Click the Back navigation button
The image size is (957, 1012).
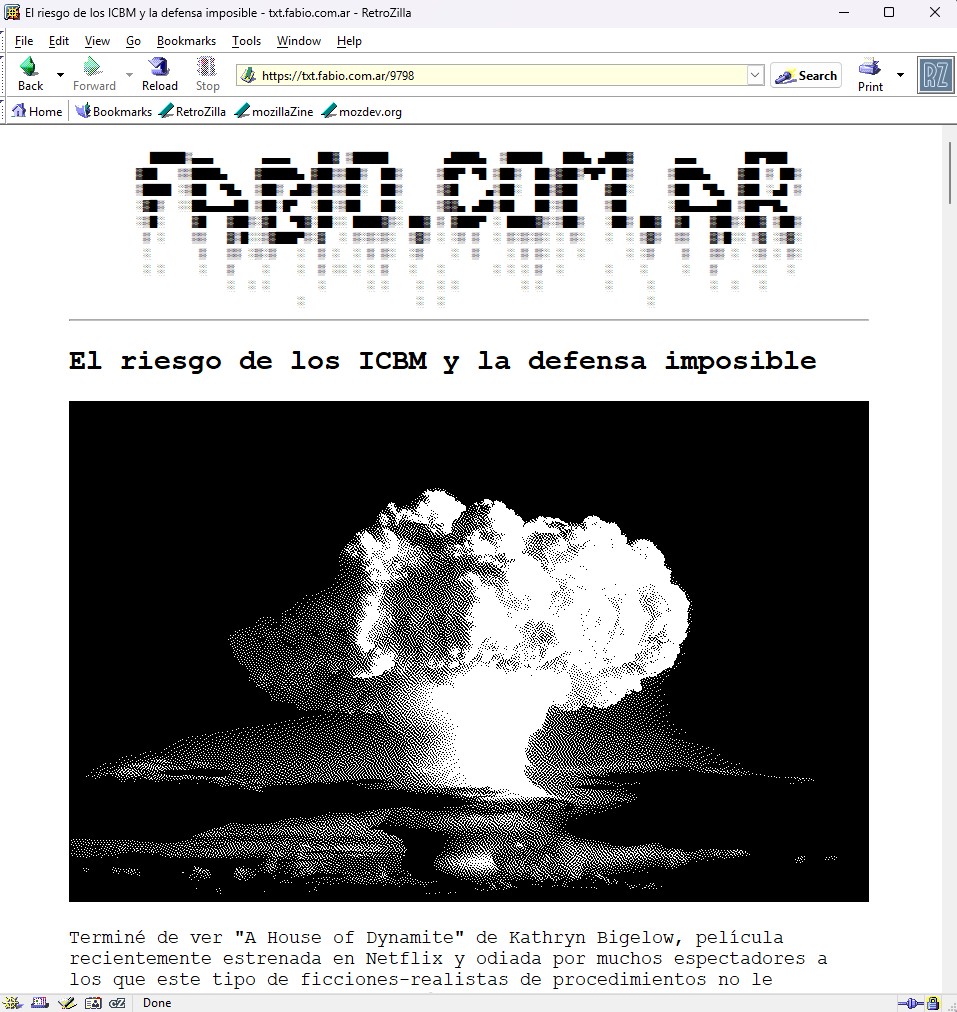pyautogui.click(x=30, y=74)
